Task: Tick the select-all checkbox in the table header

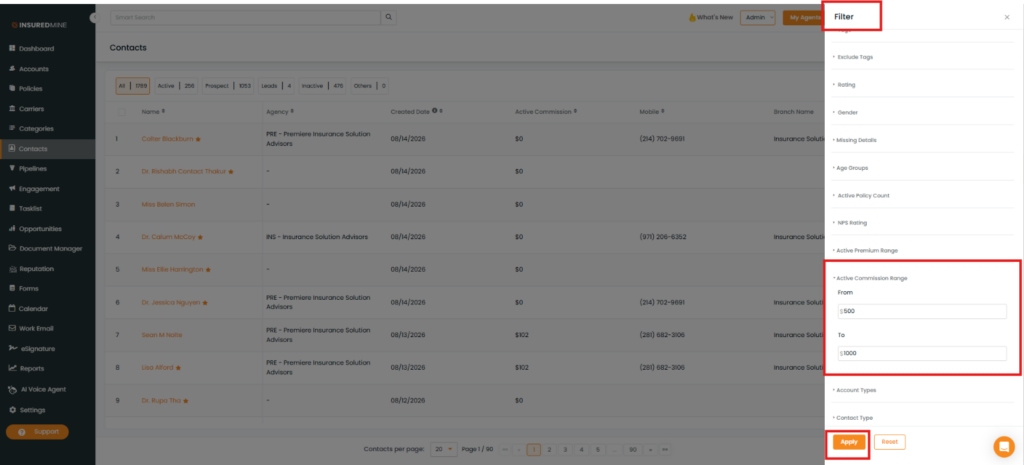Action: click(x=121, y=112)
